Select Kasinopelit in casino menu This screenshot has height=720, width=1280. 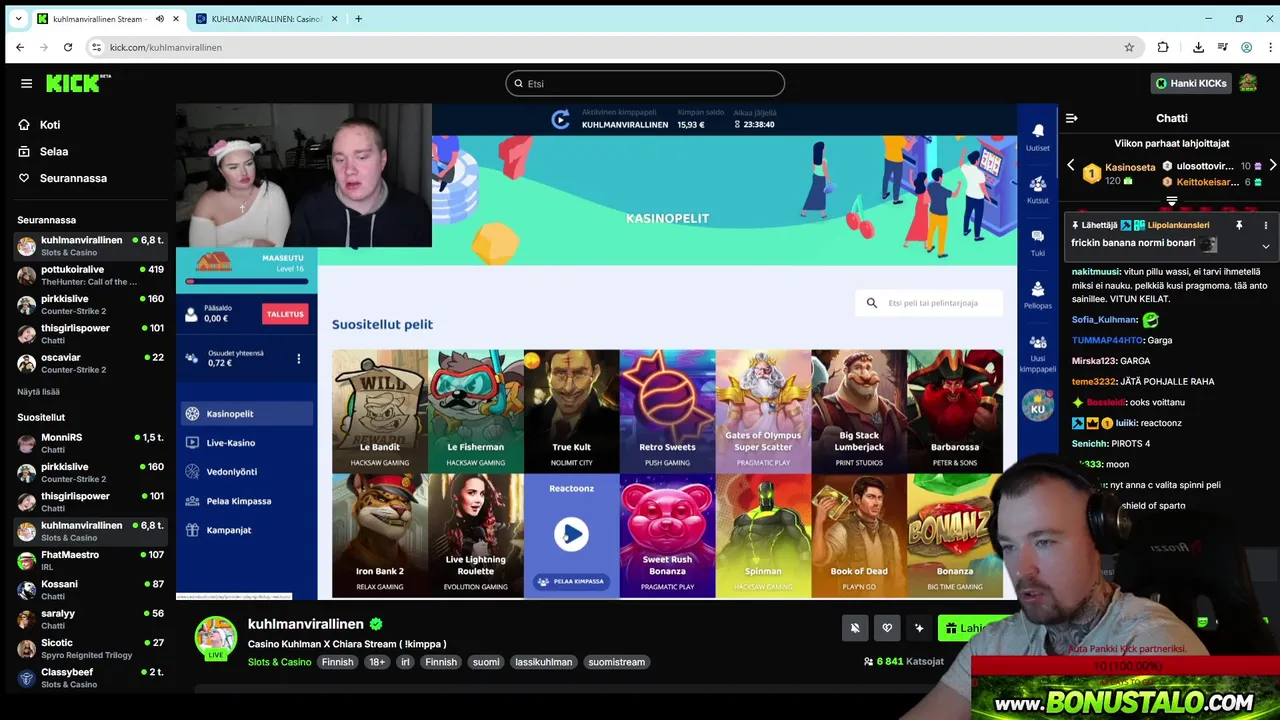tap(247, 414)
